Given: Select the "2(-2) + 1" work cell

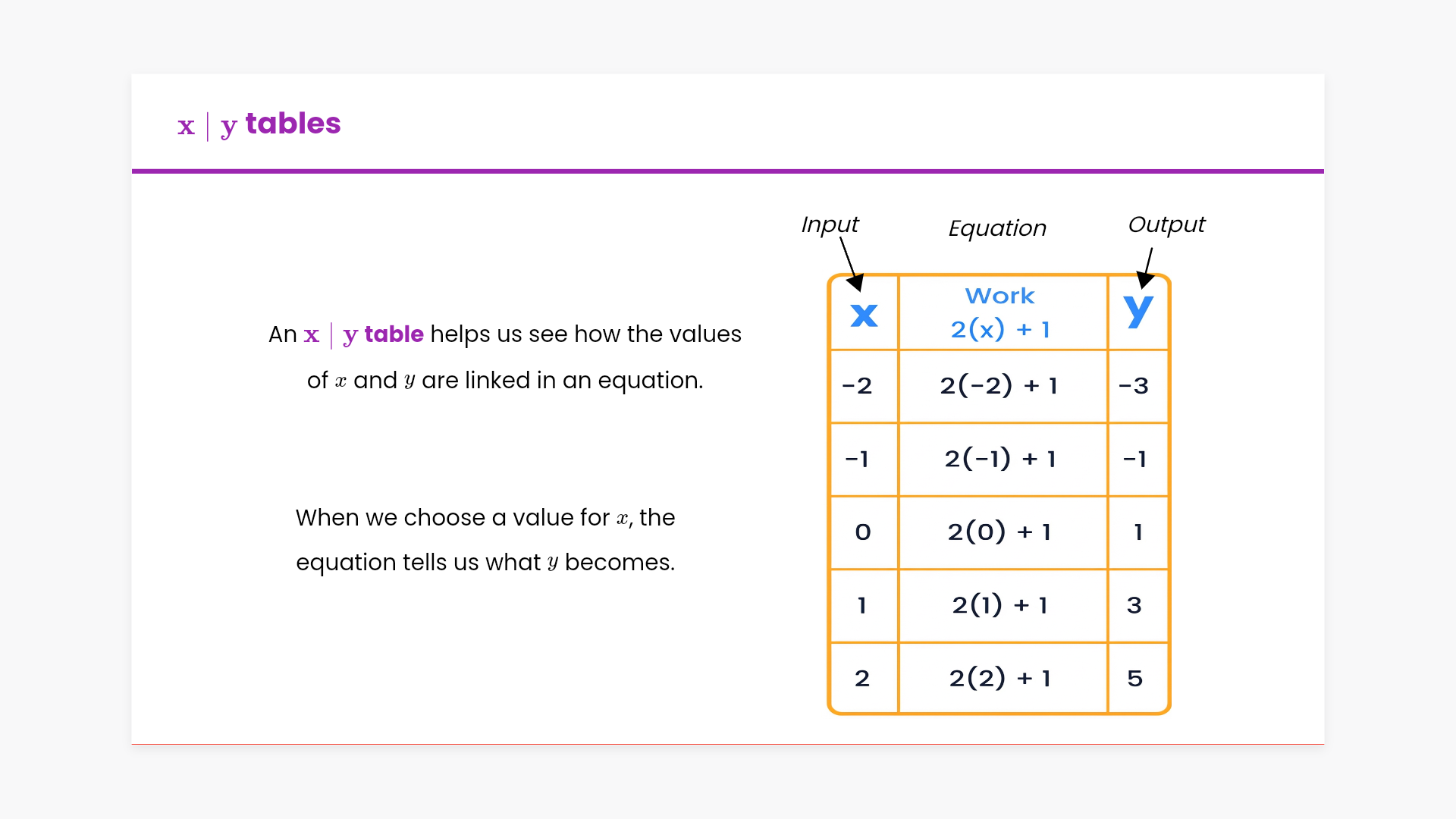Looking at the screenshot, I should tap(999, 386).
